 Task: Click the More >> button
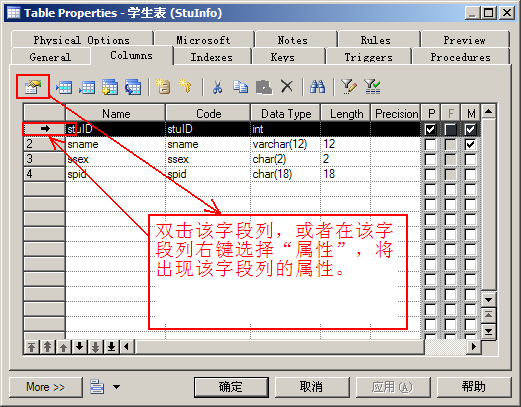46,387
